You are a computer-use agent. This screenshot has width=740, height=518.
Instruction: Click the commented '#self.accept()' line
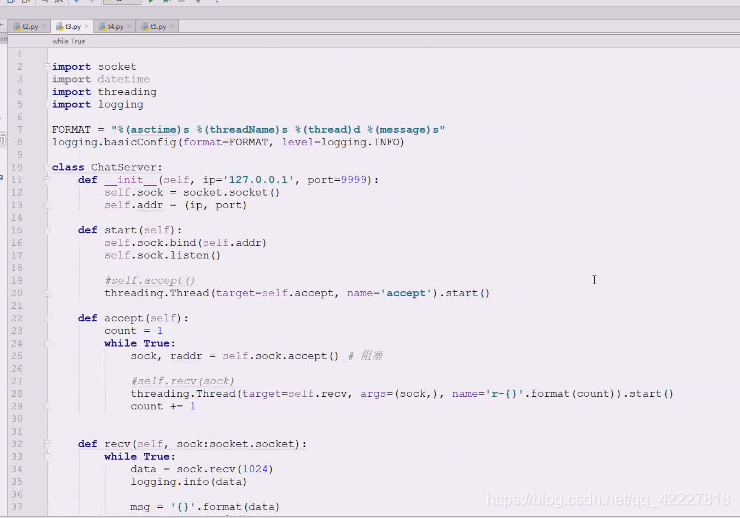coord(150,281)
